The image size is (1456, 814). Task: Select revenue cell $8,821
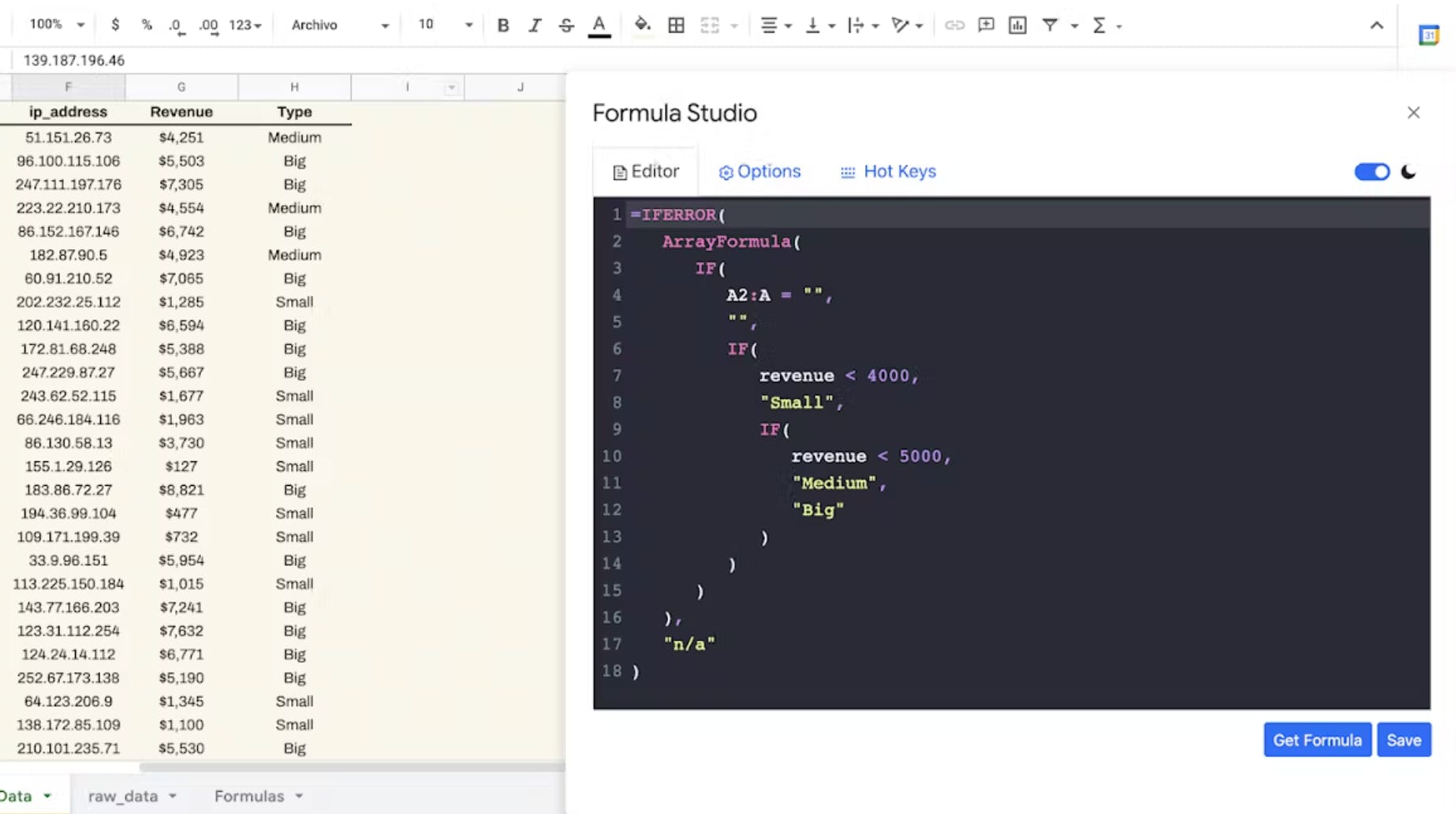pyautogui.click(x=181, y=490)
